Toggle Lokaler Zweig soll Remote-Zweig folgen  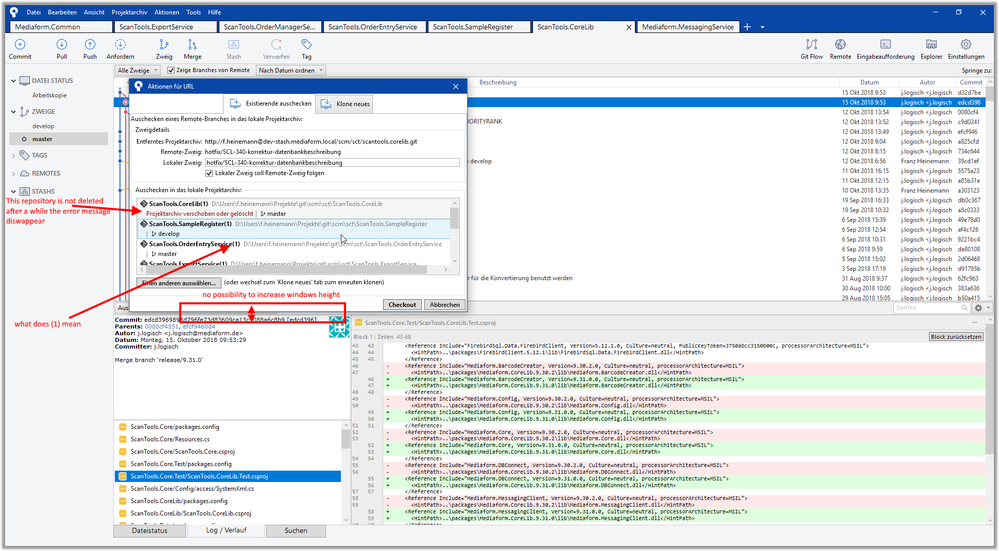(x=209, y=173)
